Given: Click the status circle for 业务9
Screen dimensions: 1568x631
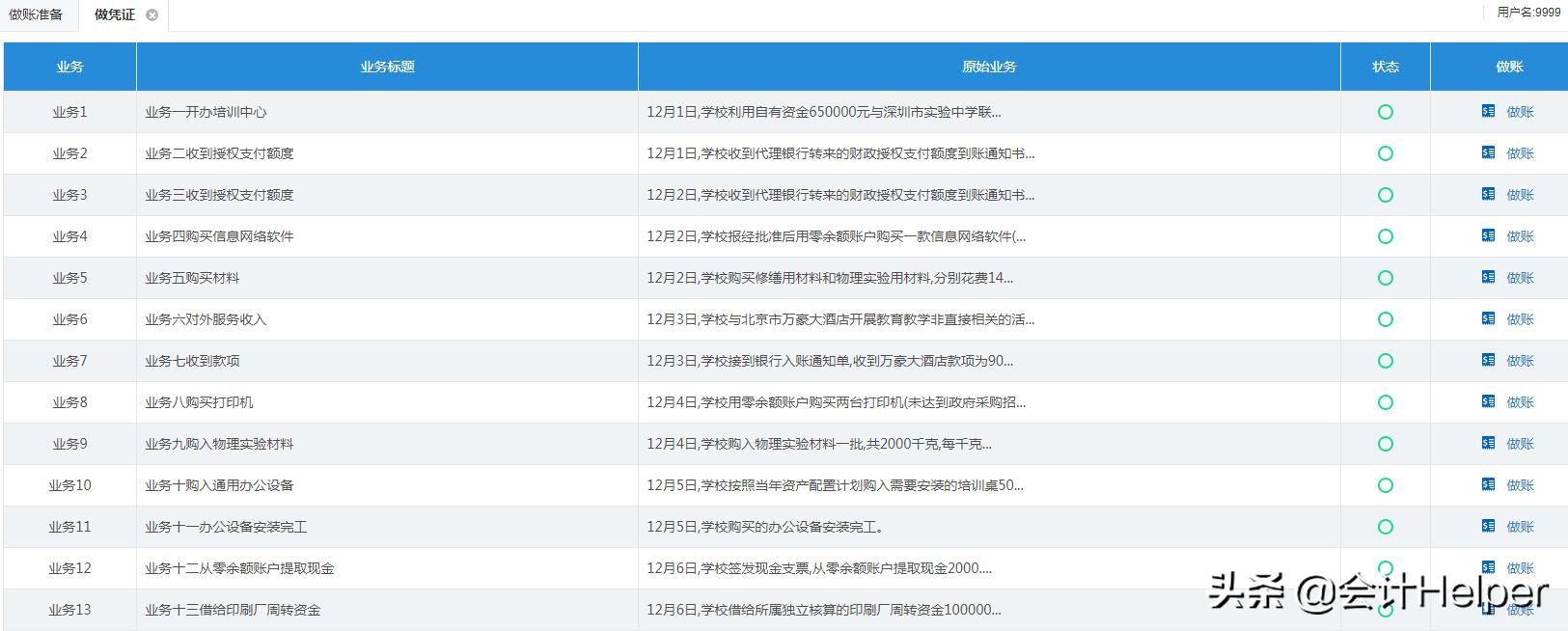Looking at the screenshot, I should [x=1386, y=444].
